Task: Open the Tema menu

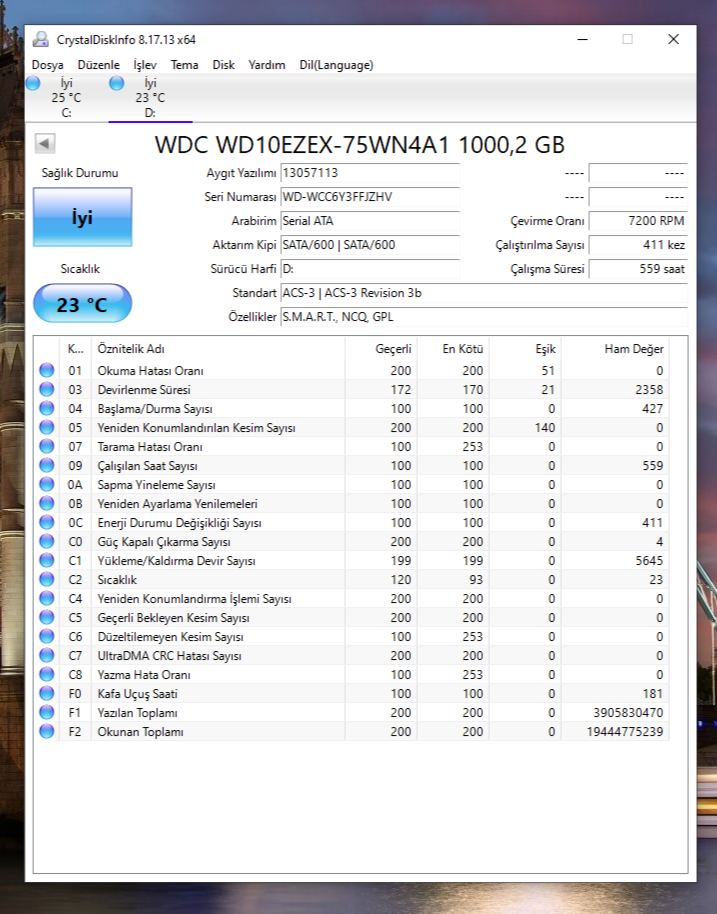Action: tap(184, 65)
